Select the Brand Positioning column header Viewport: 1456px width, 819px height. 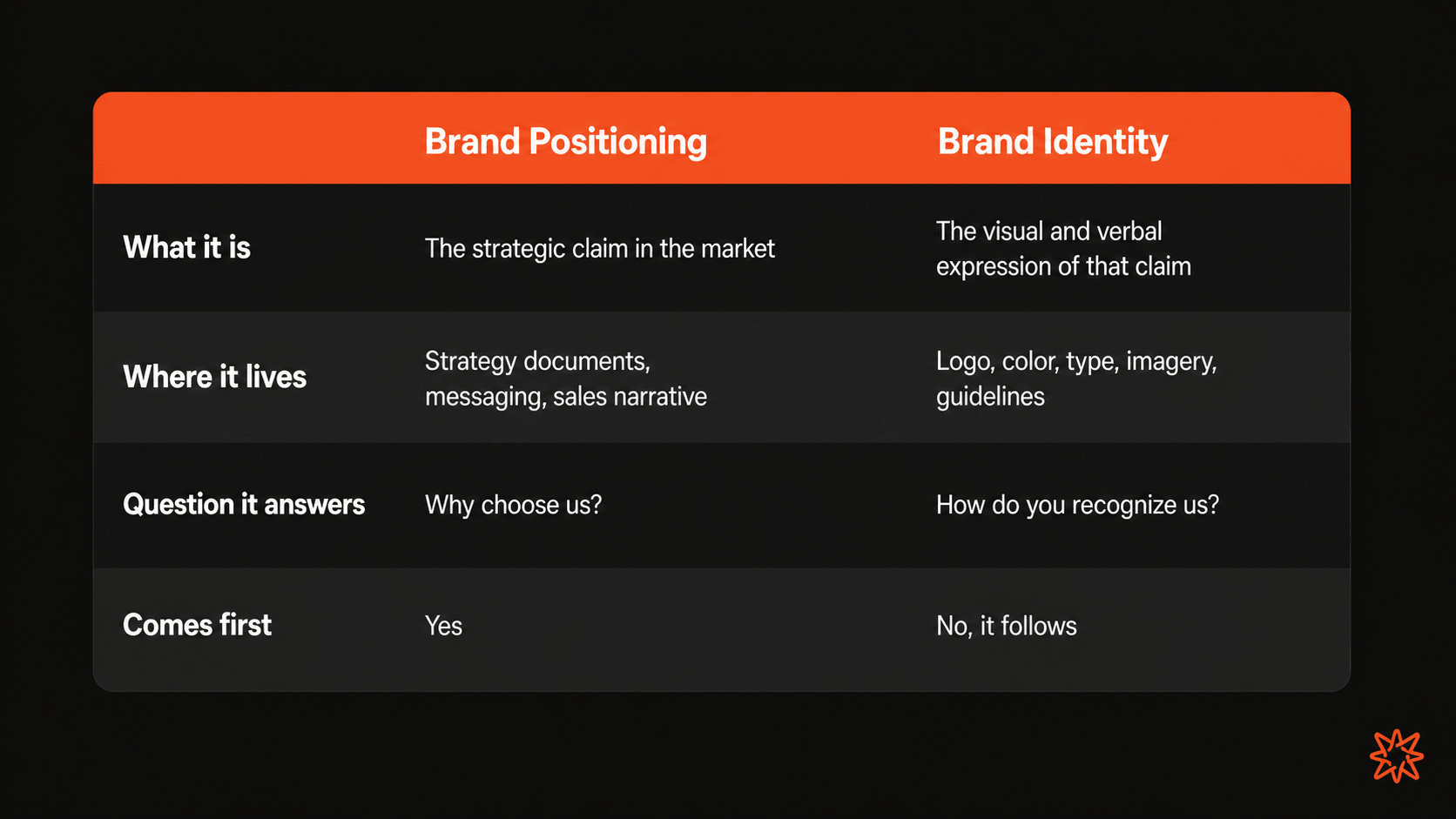(x=566, y=142)
